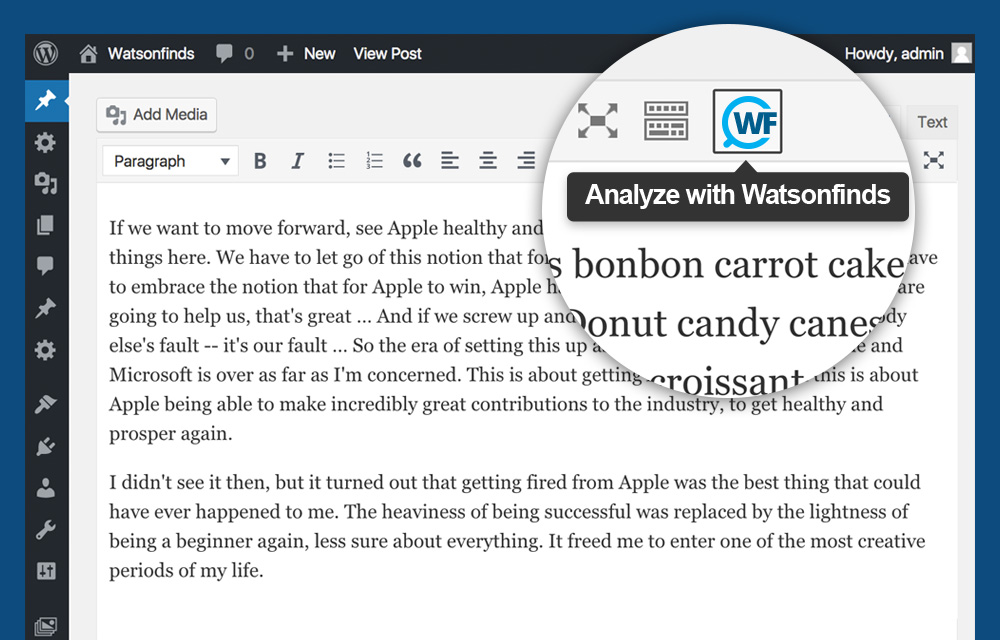The height and width of the screenshot is (640, 1000).
Task: Open the View Post link
Action: click(x=387, y=54)
